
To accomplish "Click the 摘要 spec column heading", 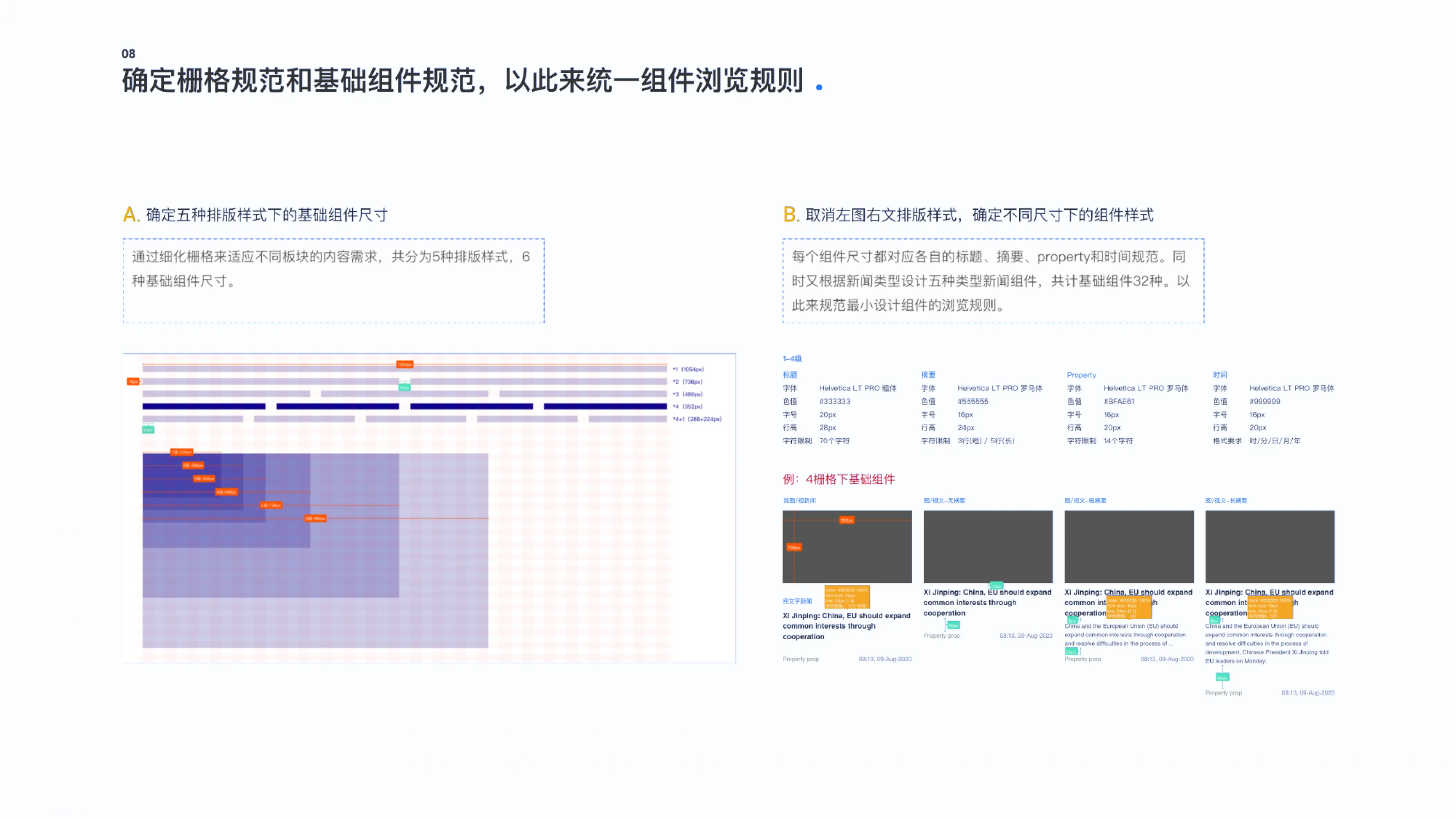I will (x=927, y=375).
